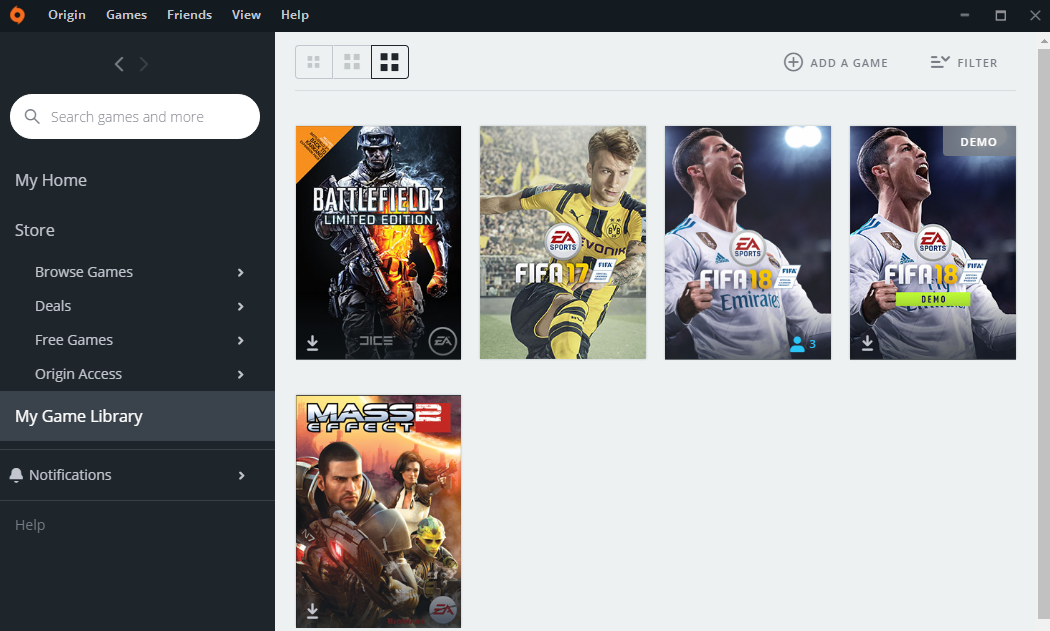Select the Battlefield 3 Limited Edition tile

click(378, 242)
